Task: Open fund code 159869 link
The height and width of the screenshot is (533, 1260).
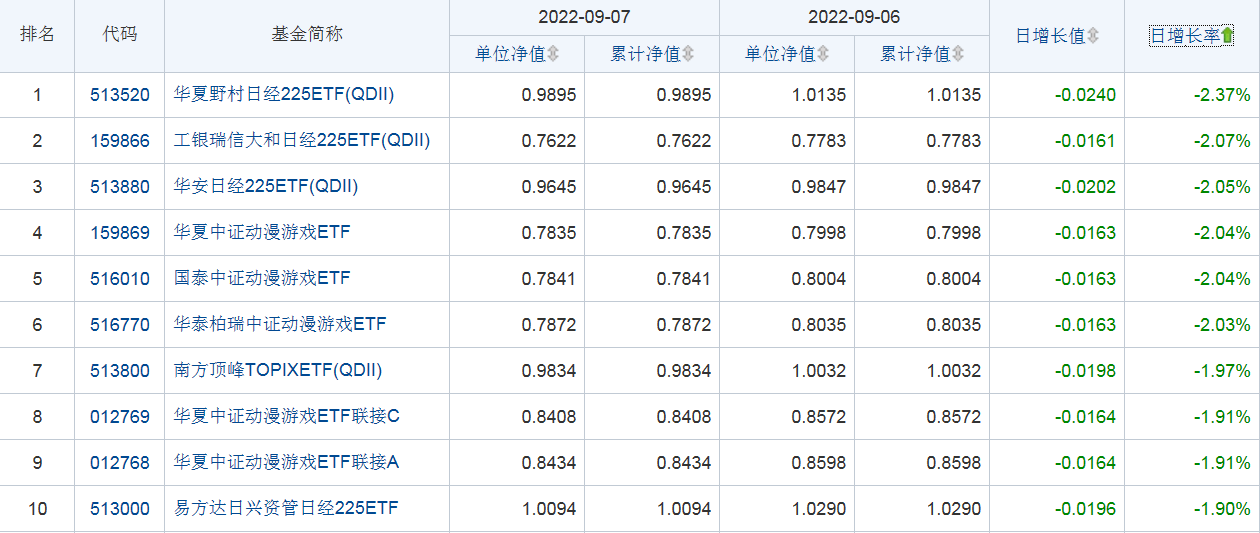Action: tap(119, 233)
